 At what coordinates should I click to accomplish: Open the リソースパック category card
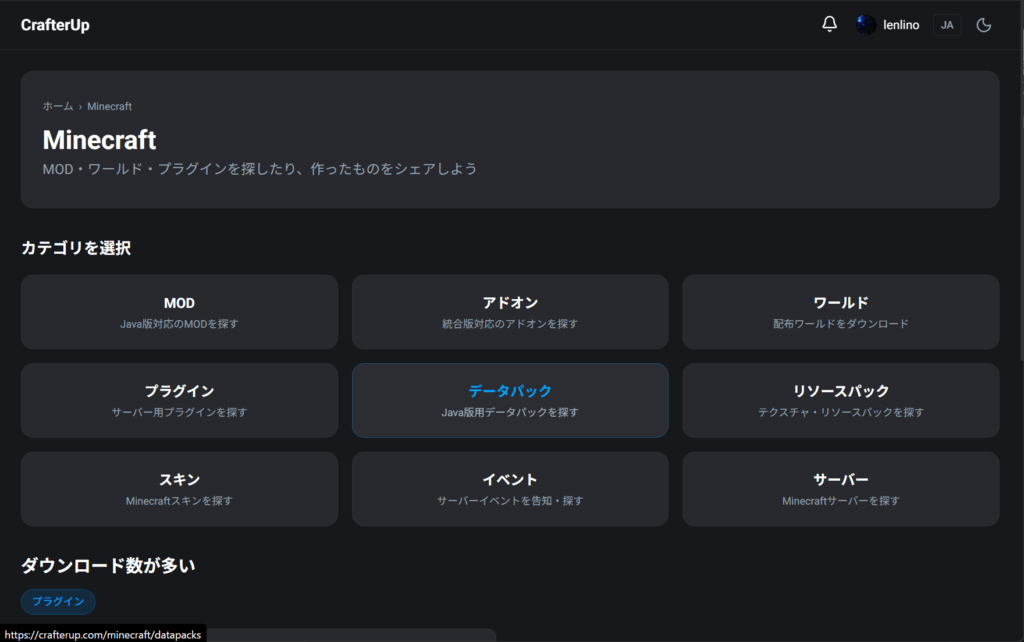click(840, 400)
